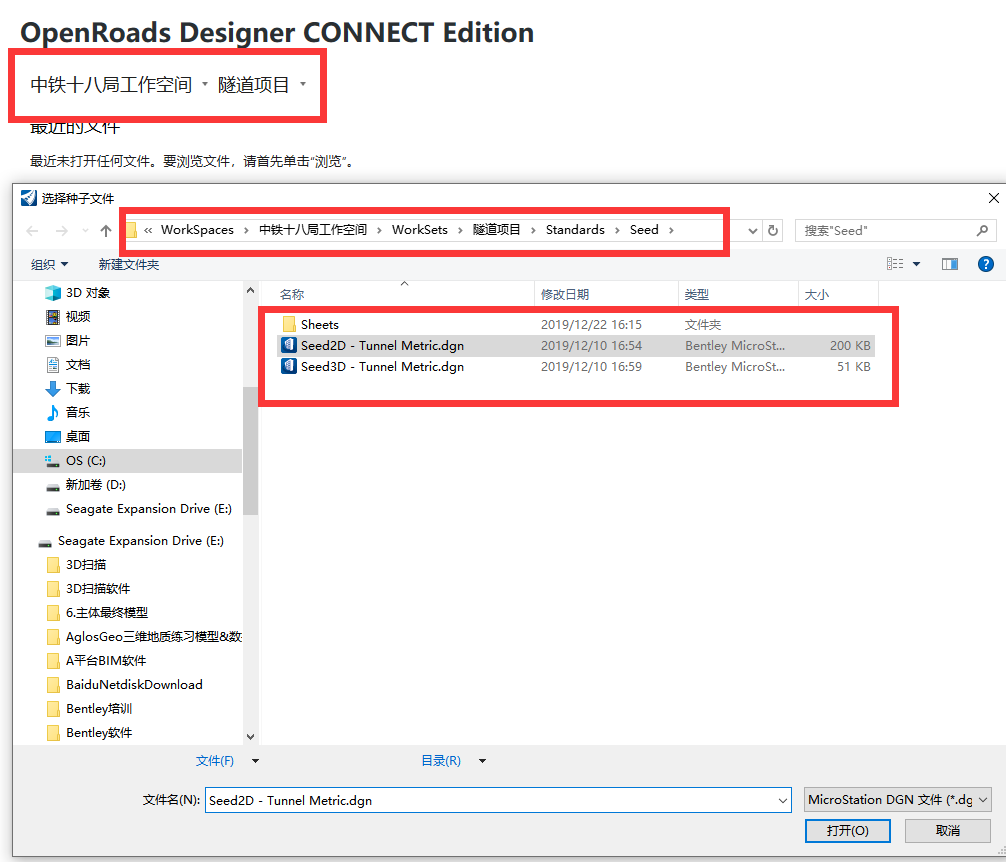Click the Sheets folder icon
The width and height of the screenshot is (1006, 862).
pos(290,324)
